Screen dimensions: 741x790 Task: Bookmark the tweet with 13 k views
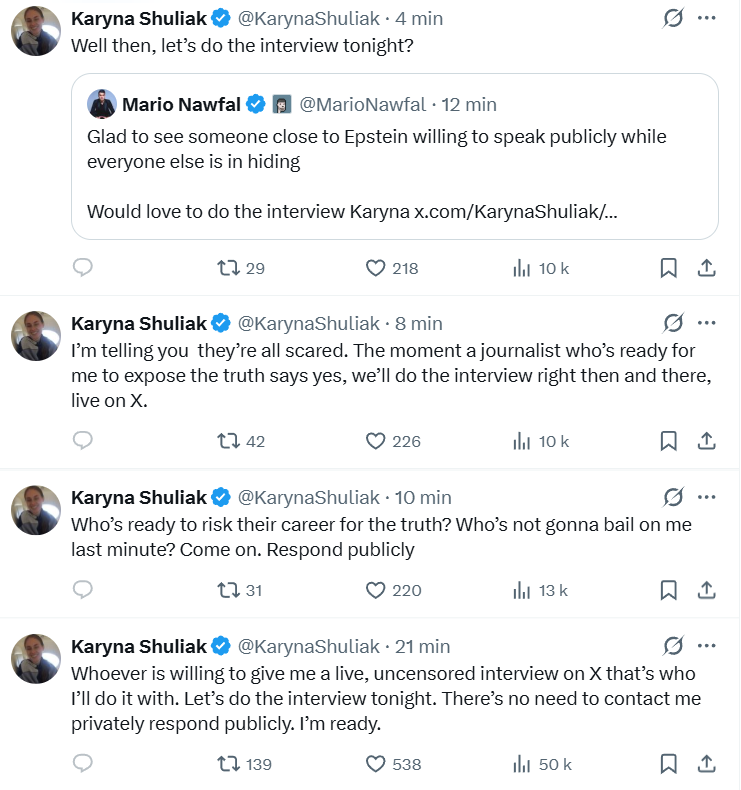tap(668, 590)
